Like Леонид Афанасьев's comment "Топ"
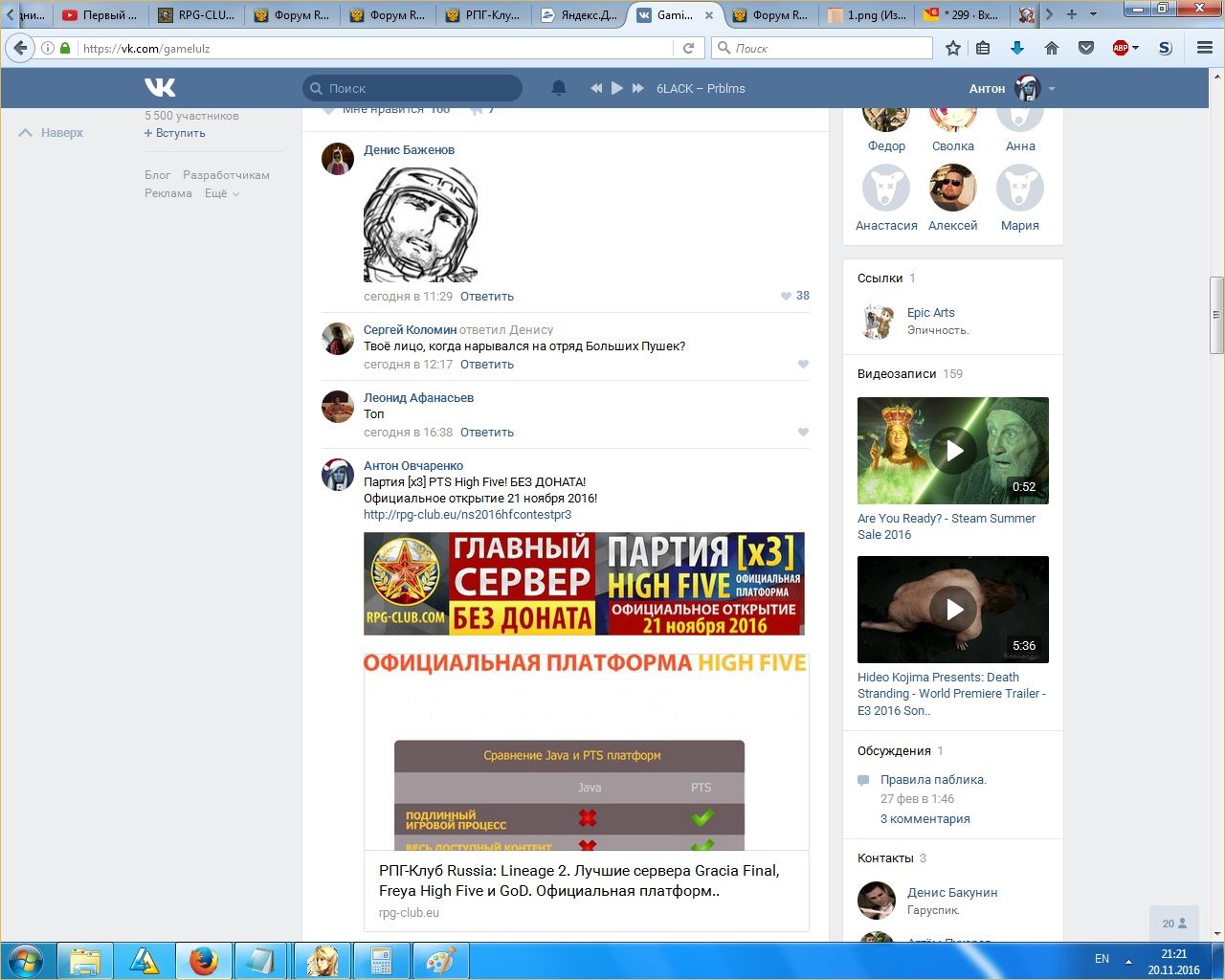The image size is (1225, 980). [x=803, y=432]
